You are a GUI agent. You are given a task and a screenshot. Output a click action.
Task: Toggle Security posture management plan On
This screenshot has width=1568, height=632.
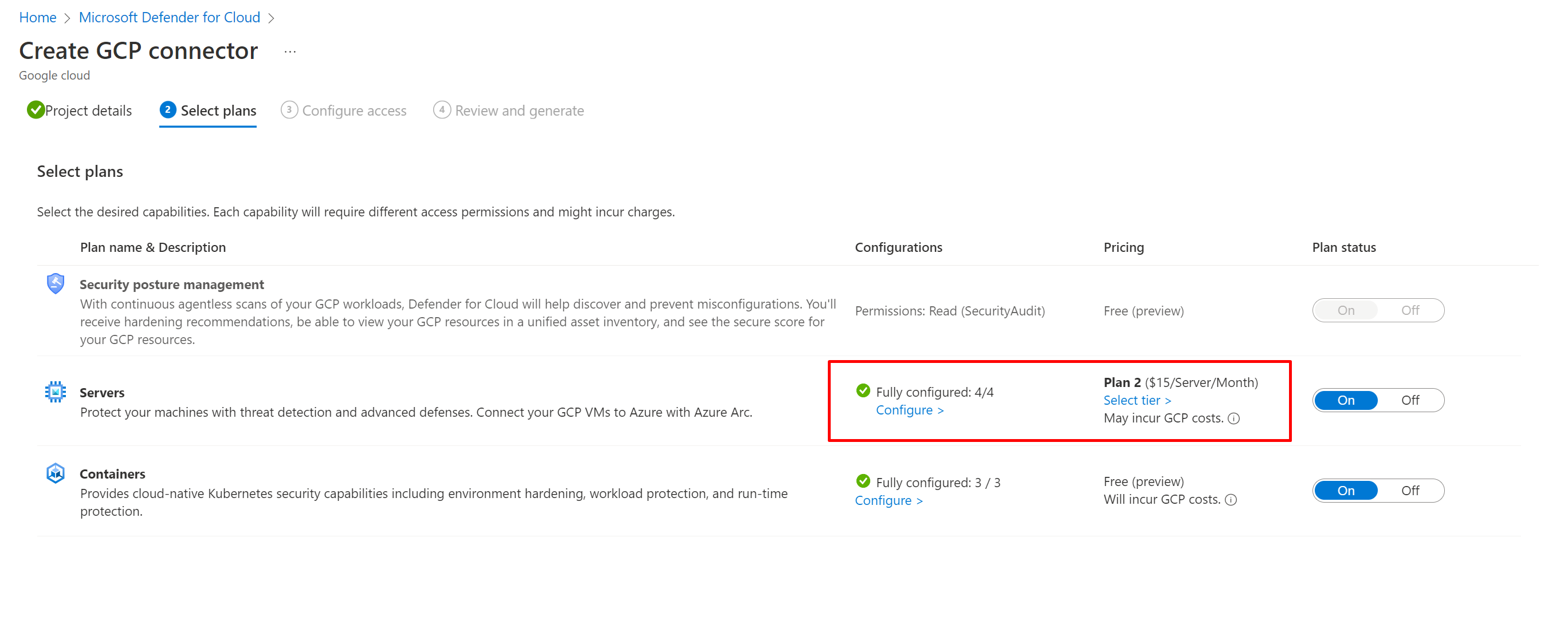coord(1345,310)
